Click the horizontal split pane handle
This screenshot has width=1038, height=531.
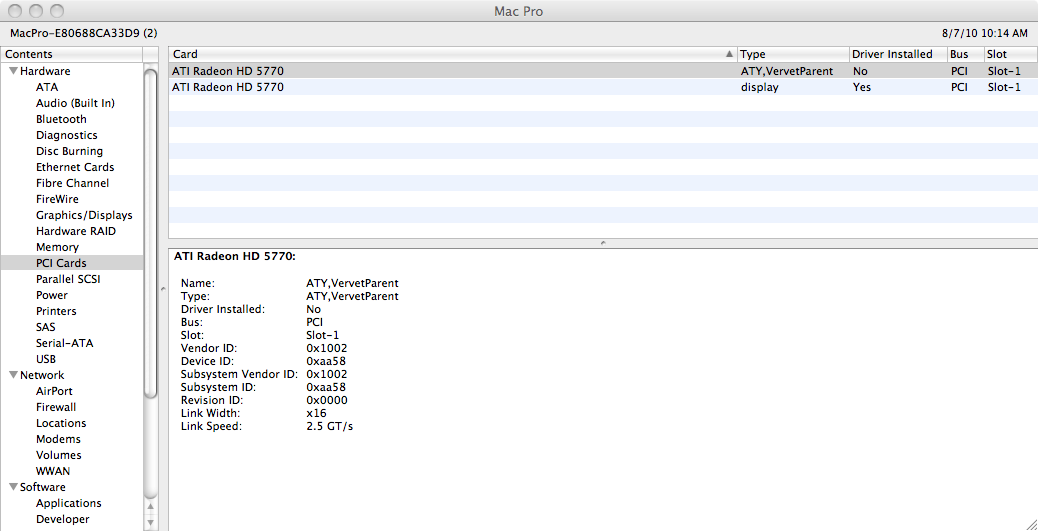point(603,243)
